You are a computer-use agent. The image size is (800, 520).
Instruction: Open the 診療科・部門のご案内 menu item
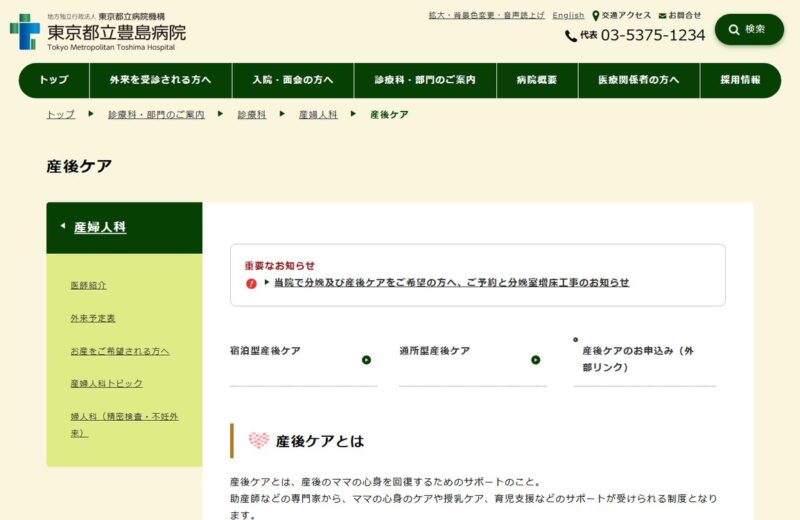425,80
